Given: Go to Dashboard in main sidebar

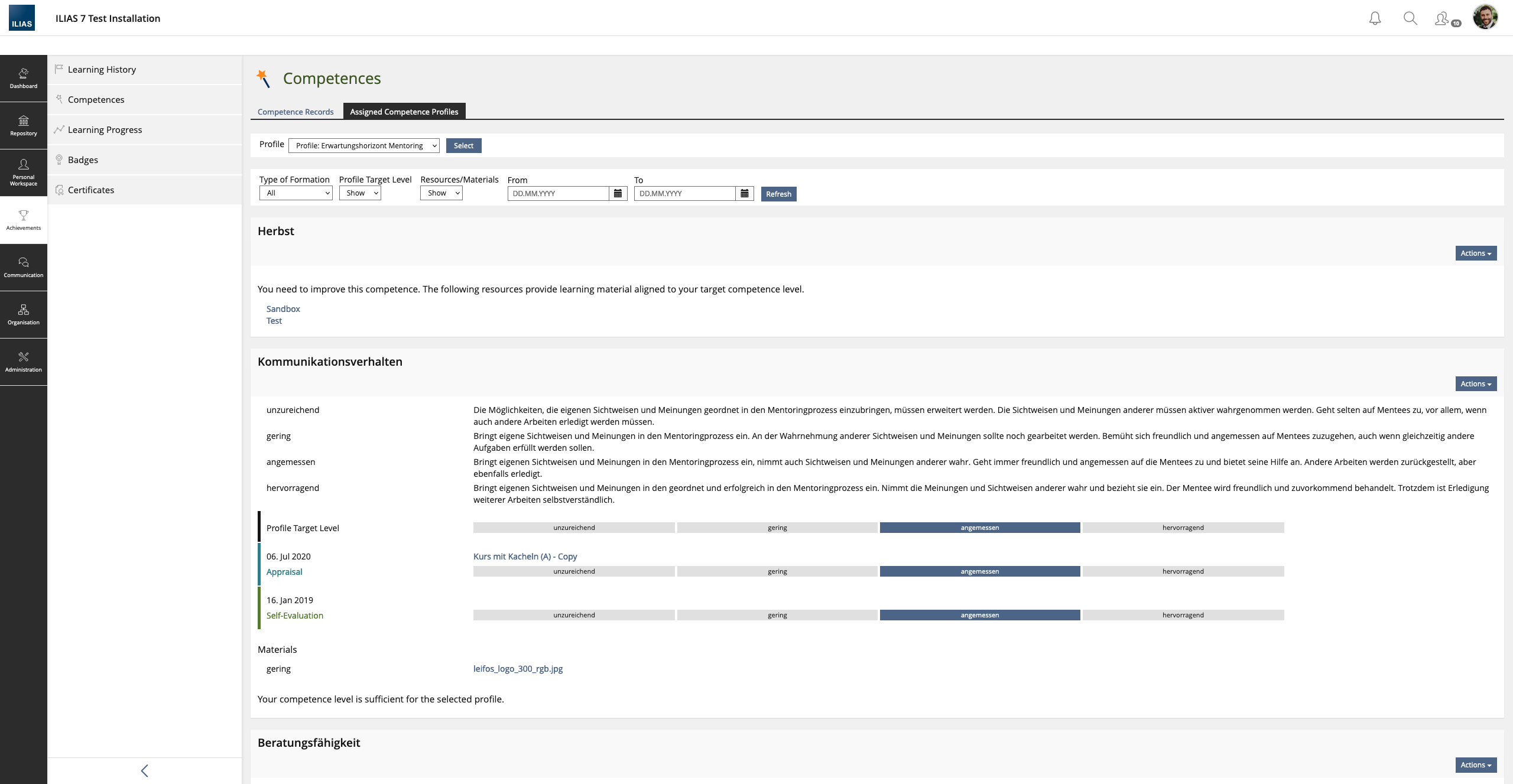Looking at the screenshot, I should tap(24, 78).
